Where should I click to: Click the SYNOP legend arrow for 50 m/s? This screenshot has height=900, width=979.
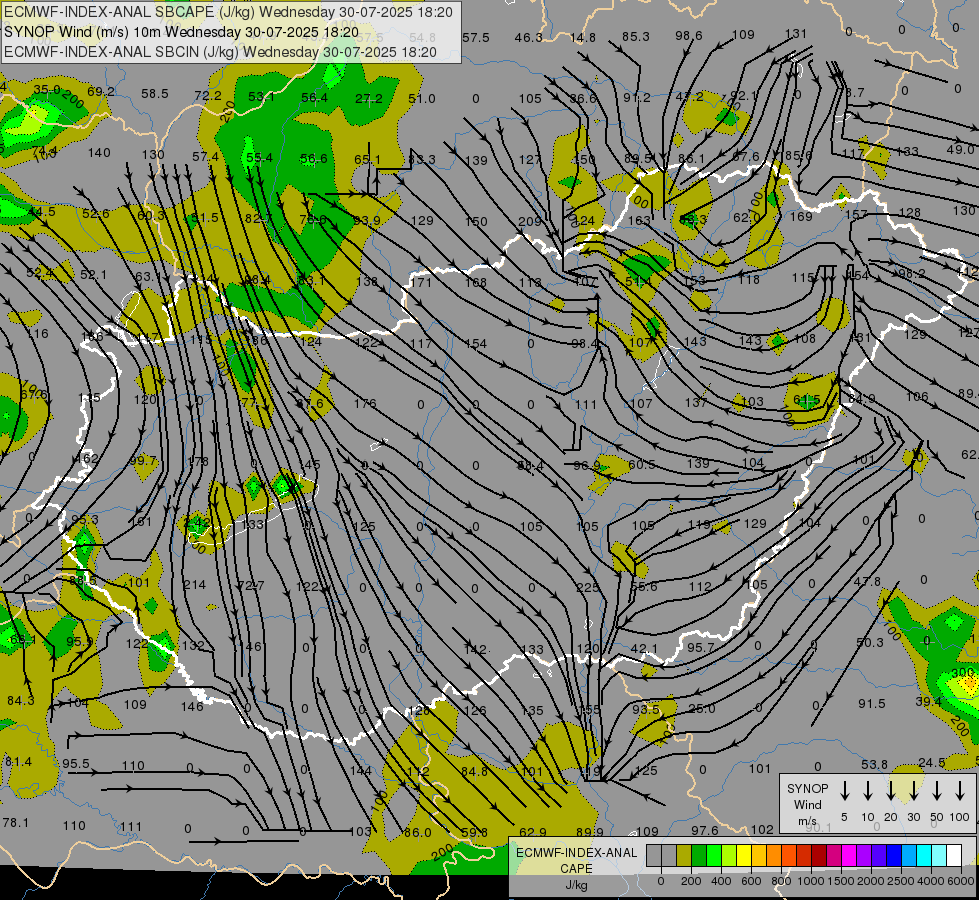937,790
